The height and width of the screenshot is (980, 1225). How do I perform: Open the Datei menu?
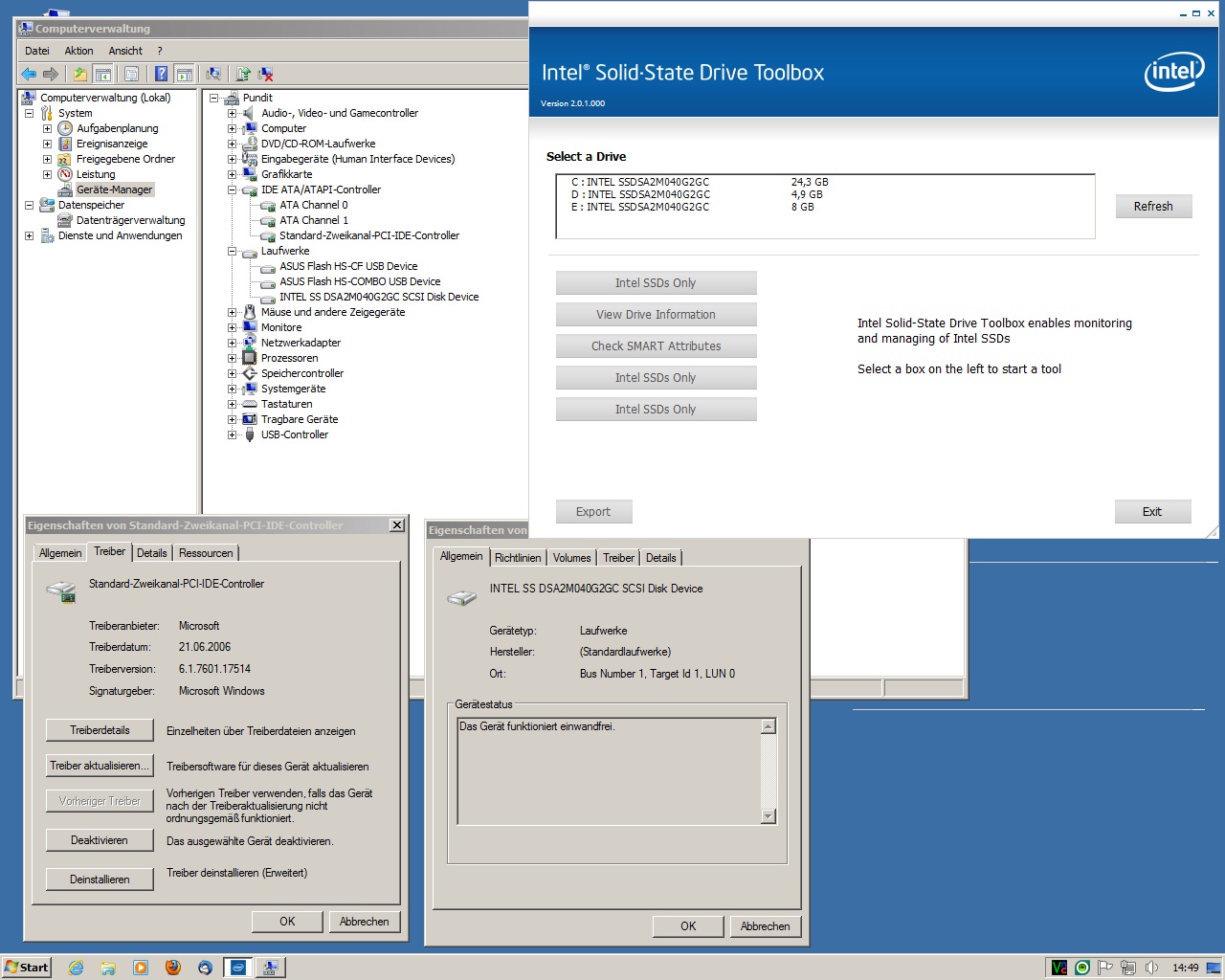click(37, 51)
